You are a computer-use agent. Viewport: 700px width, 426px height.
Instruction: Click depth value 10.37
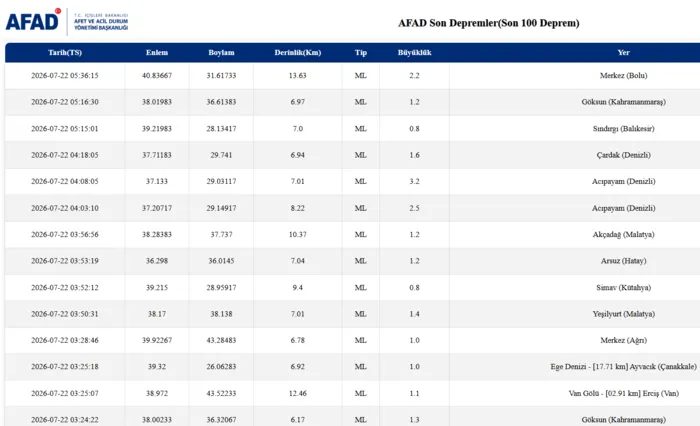(297, 234)
